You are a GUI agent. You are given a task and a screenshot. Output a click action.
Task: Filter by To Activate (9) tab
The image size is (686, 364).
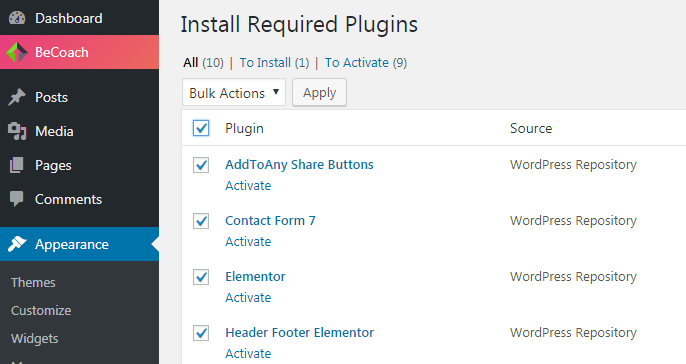(x=366, y=63)
